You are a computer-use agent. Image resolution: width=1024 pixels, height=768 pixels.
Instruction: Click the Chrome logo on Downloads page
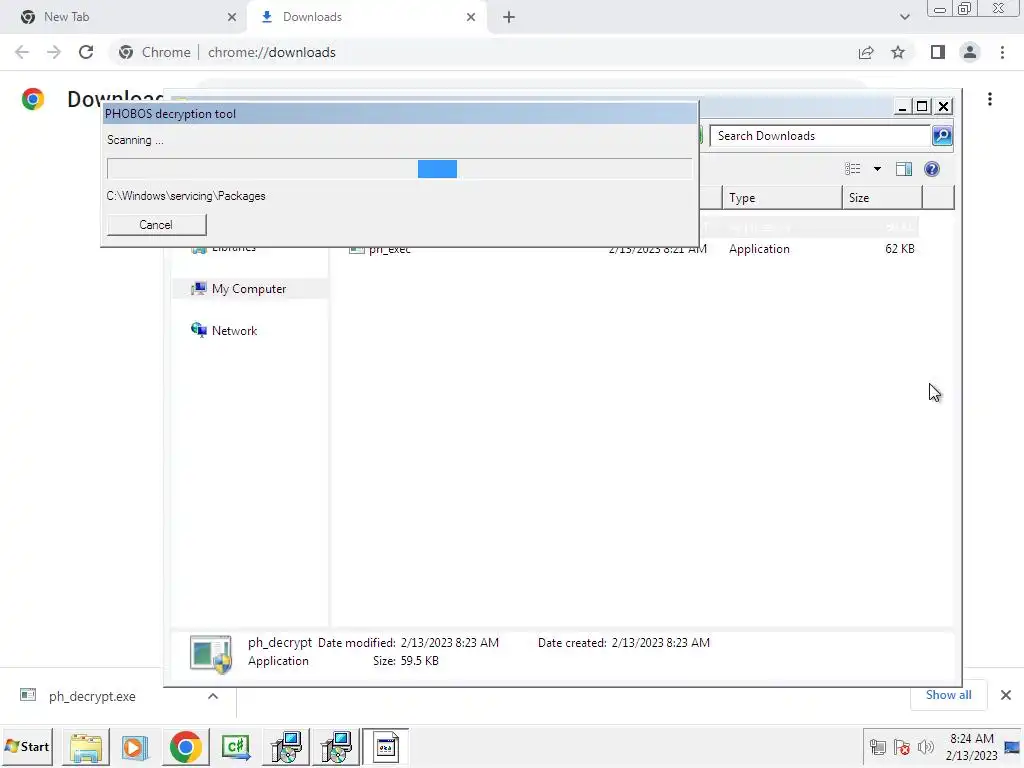33,99
